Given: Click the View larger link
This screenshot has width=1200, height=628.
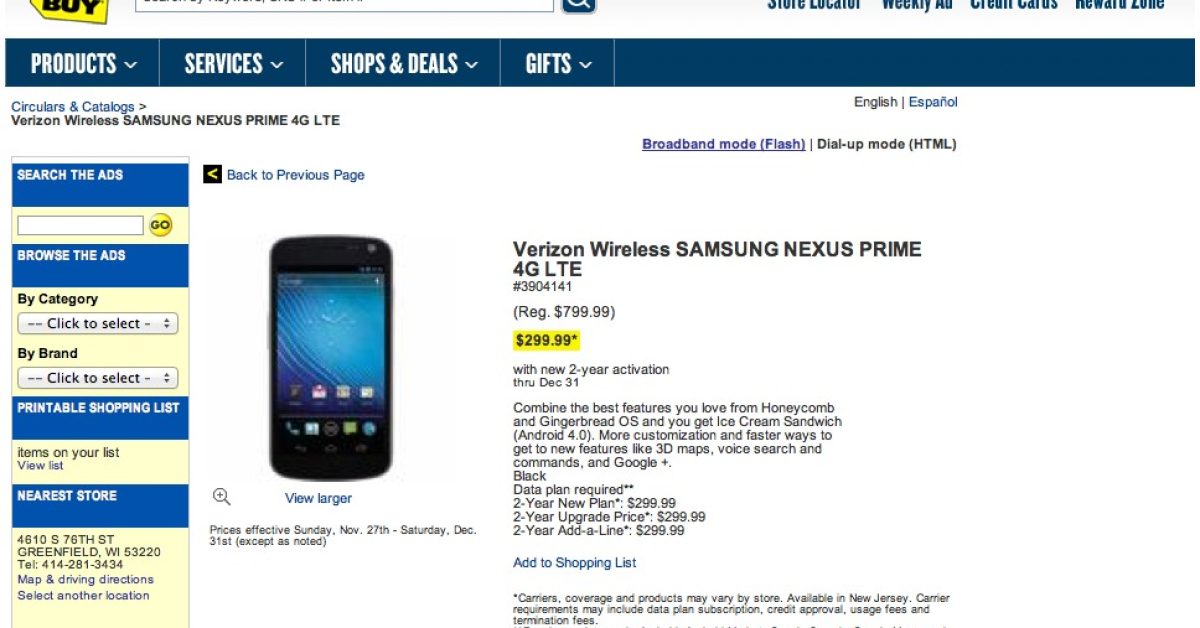Looking at the screenshot, I should [x=318, y=498].
